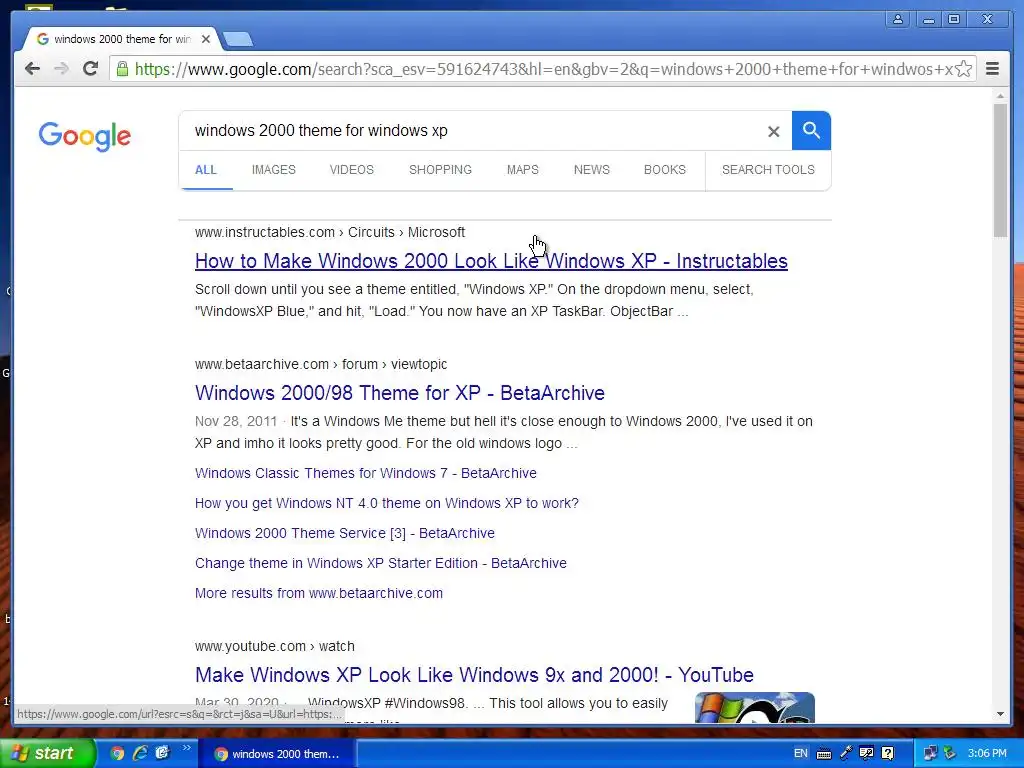
Task: Open 'Windows 2000 Theme Service [3]' link
Action: tap(345, 533)
